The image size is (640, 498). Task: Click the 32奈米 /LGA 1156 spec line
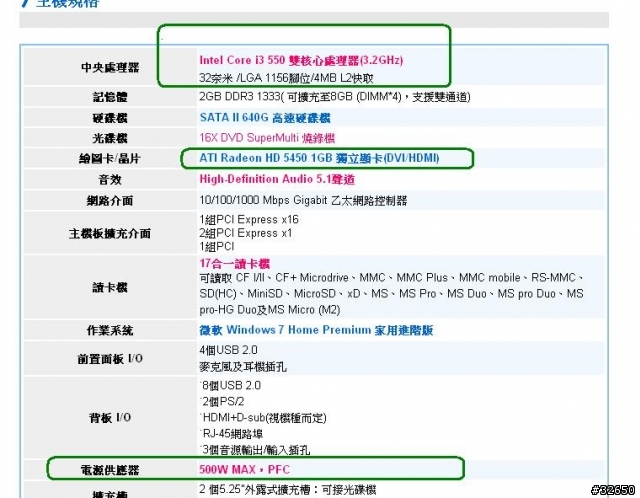[286, 78]
